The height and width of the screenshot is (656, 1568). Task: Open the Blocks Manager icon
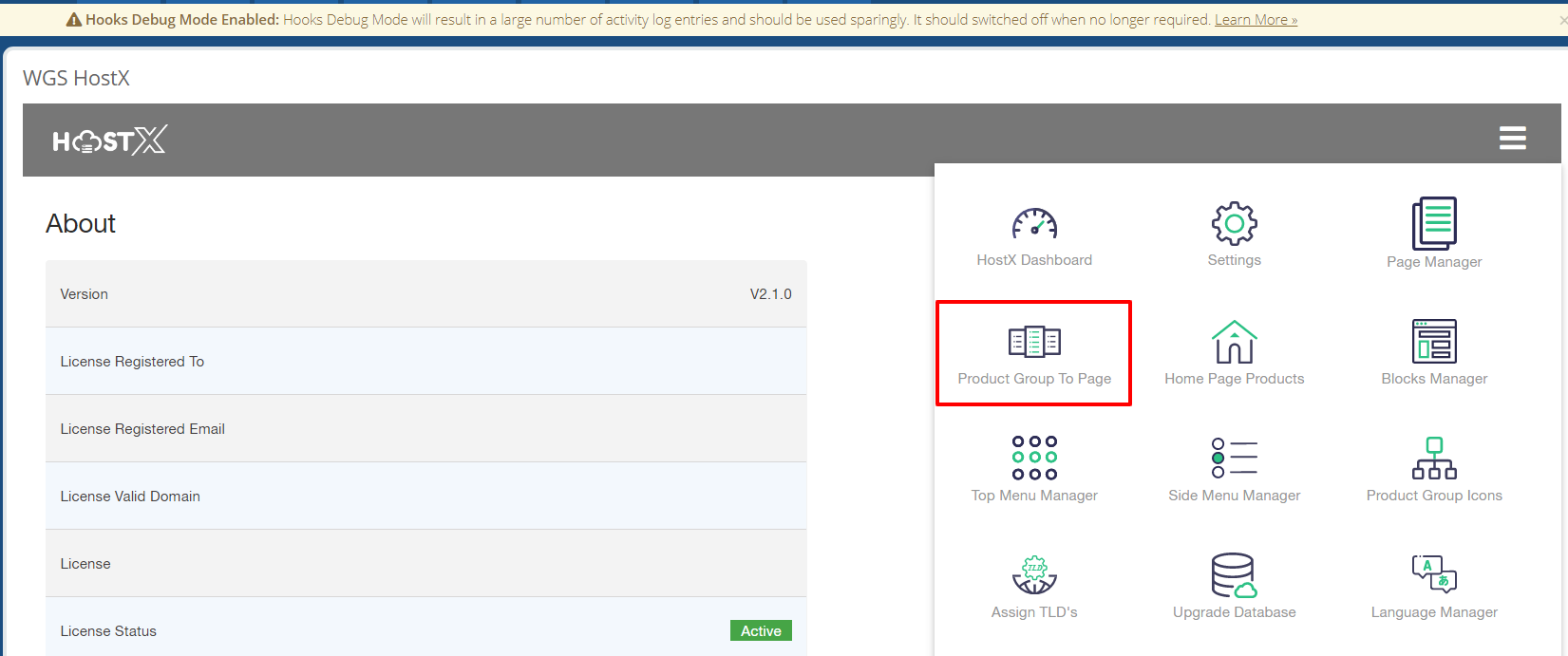point(1434,341)
